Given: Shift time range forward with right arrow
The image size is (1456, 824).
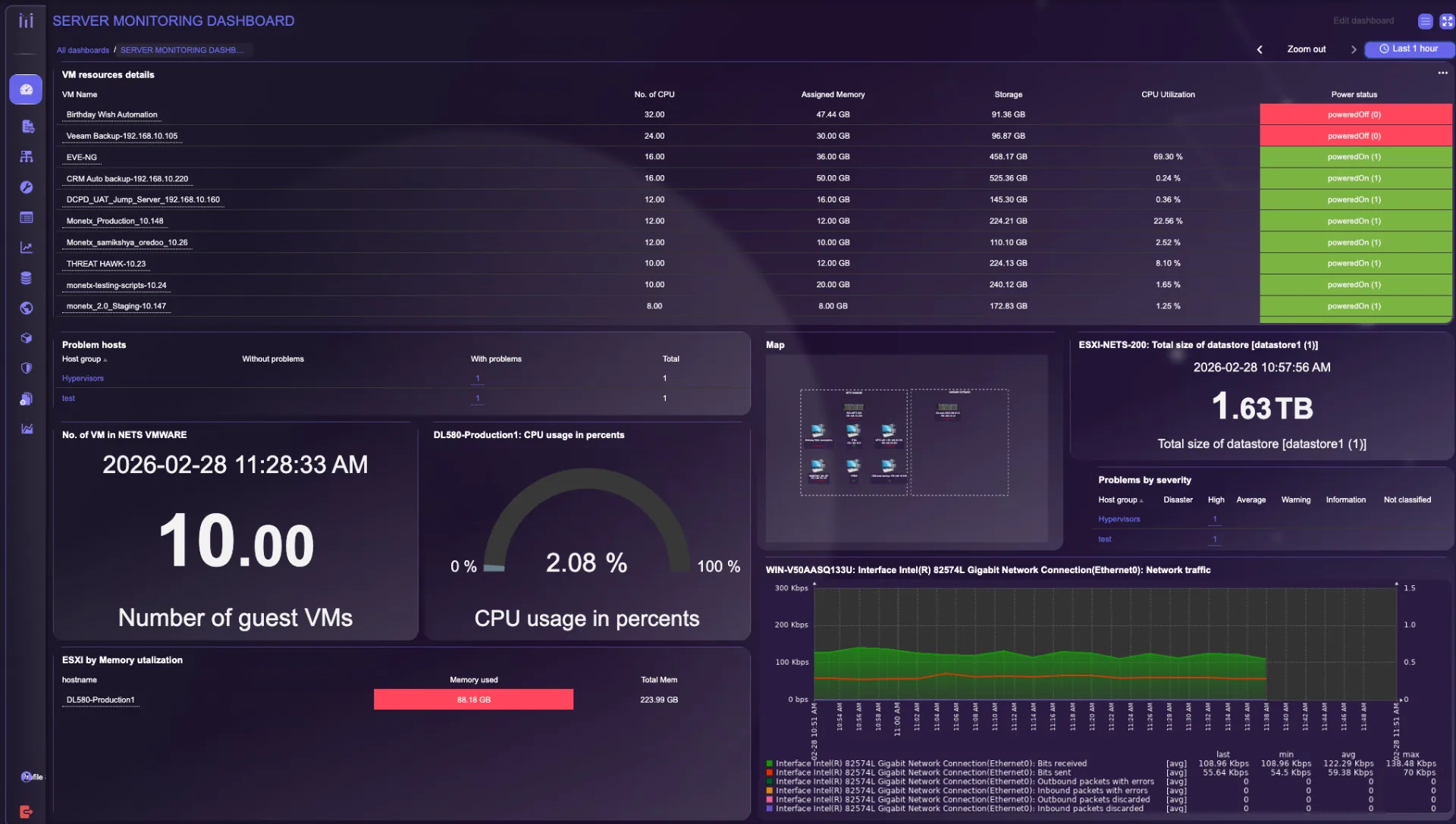Looking at the screenshot, I should [1354, 49].
